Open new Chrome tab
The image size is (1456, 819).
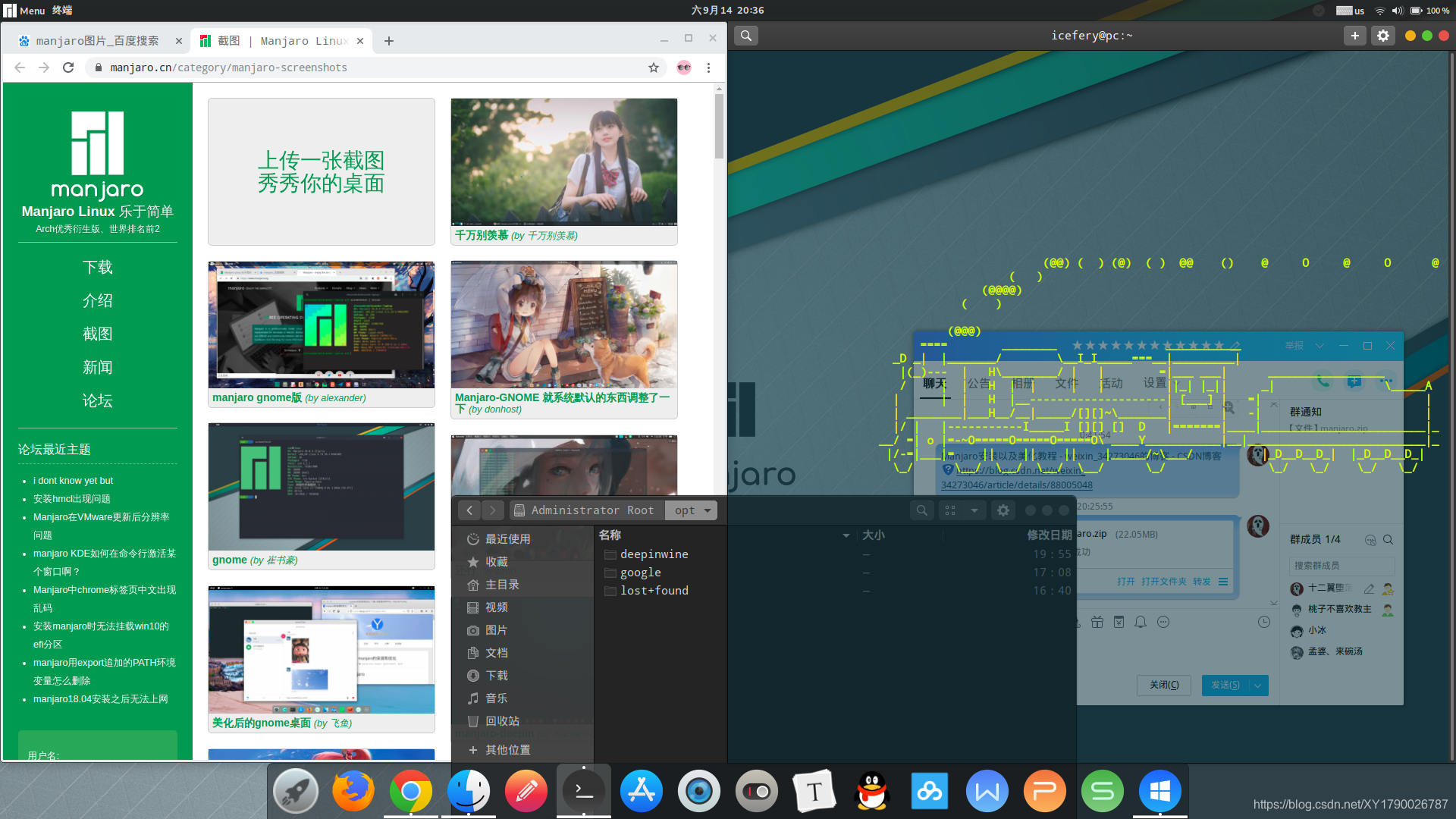coord(389,41)
